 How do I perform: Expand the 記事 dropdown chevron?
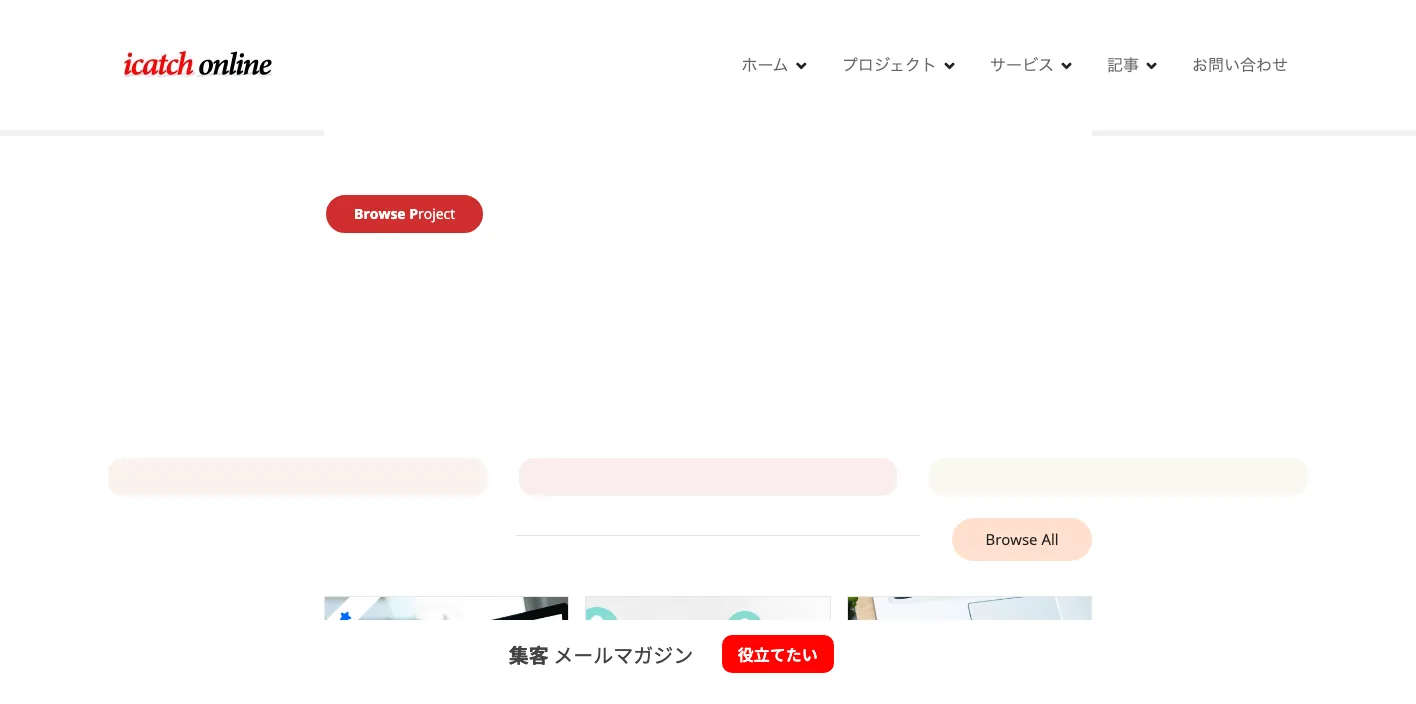tap(1151, 66)
